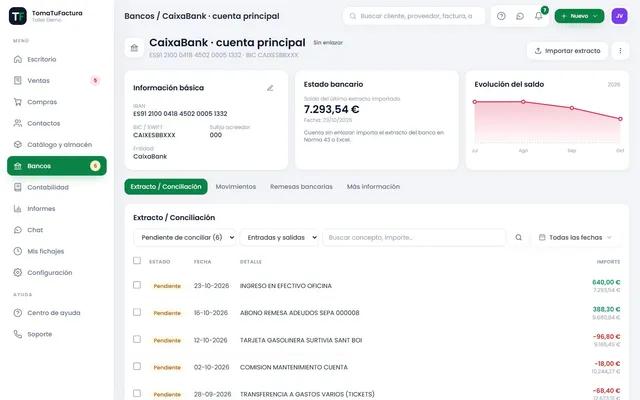This screenshot has width=640, height=400.
Task: Click the Importar extracto button
Action: coord(567,51)
